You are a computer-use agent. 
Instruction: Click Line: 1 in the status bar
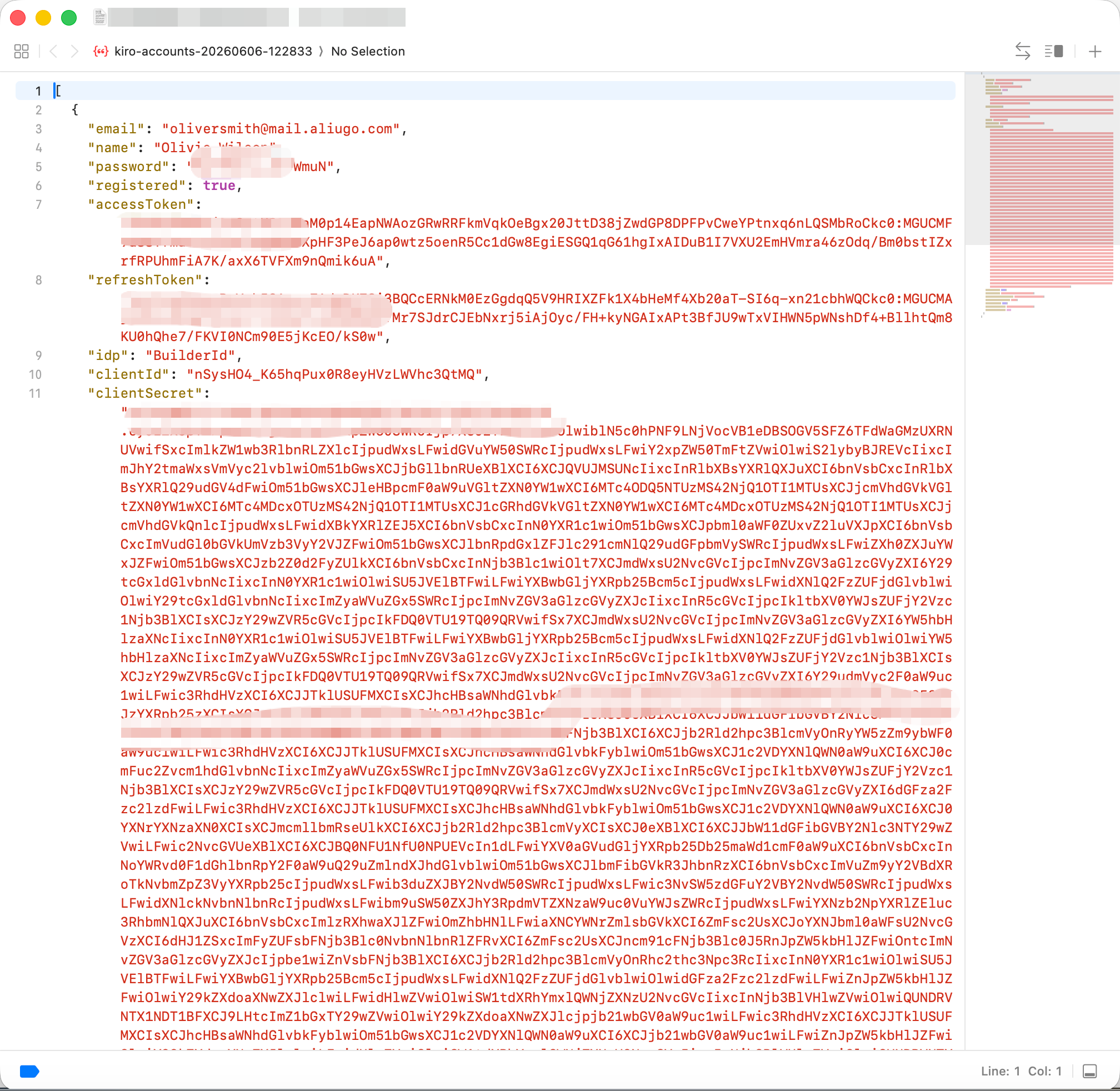1000,1071
